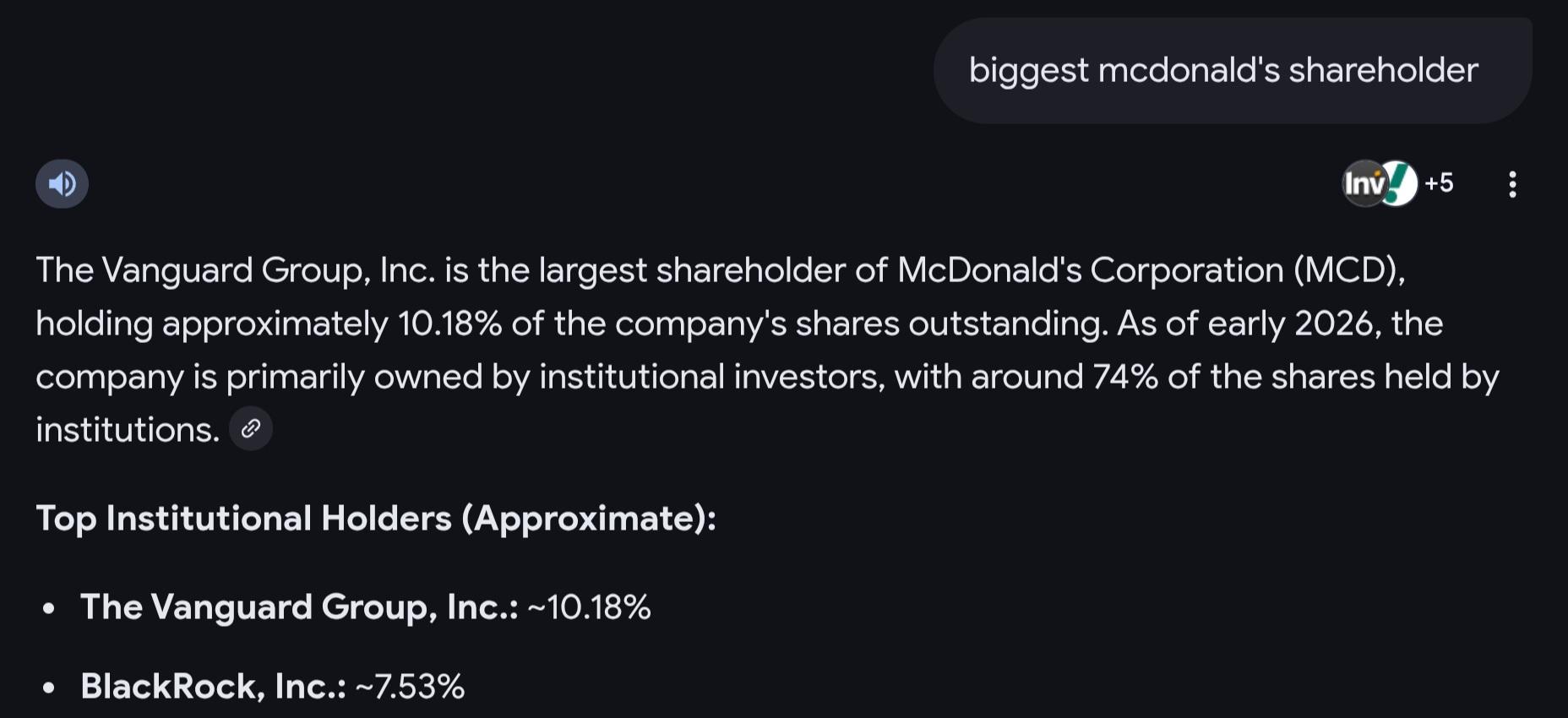This screenshot has height=718, width=1568.
Task: Expand the '+5' additional sources
Action: point(1439,182)
